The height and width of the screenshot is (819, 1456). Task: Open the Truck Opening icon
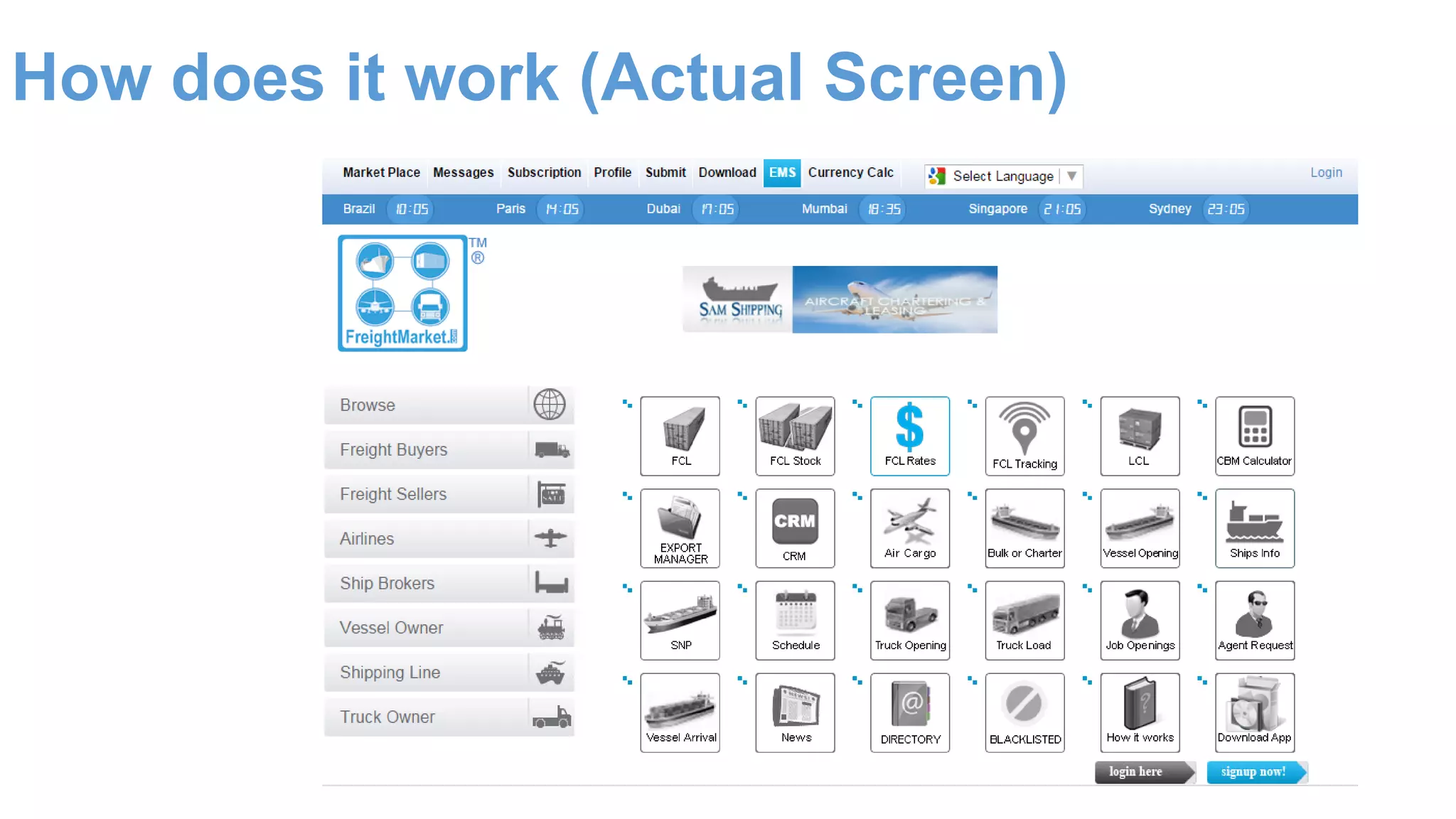(x=910, y=621)
